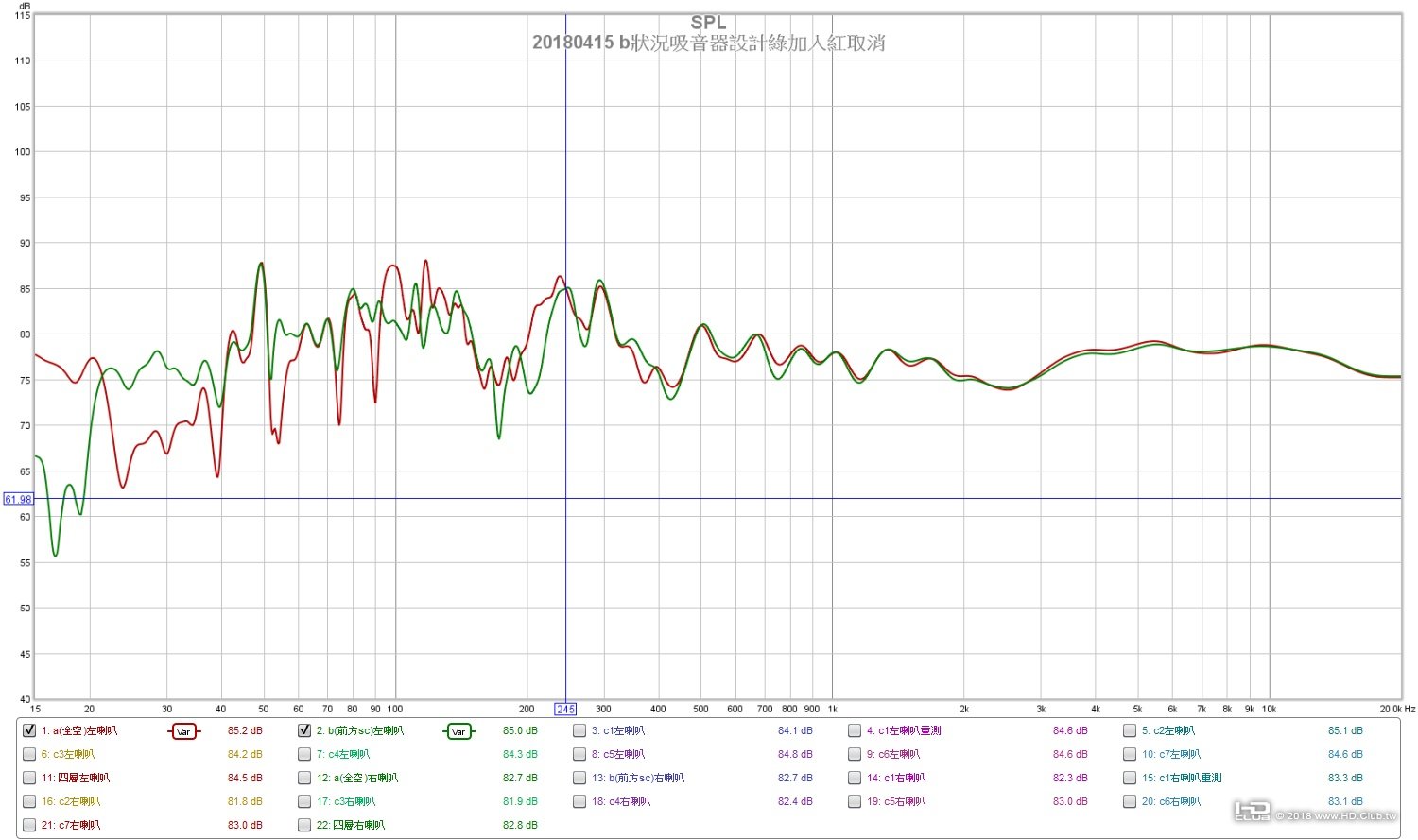1418x840 pixels.
Task: Show trace 4: c1左喇叭重測
Action: (855, 730)
